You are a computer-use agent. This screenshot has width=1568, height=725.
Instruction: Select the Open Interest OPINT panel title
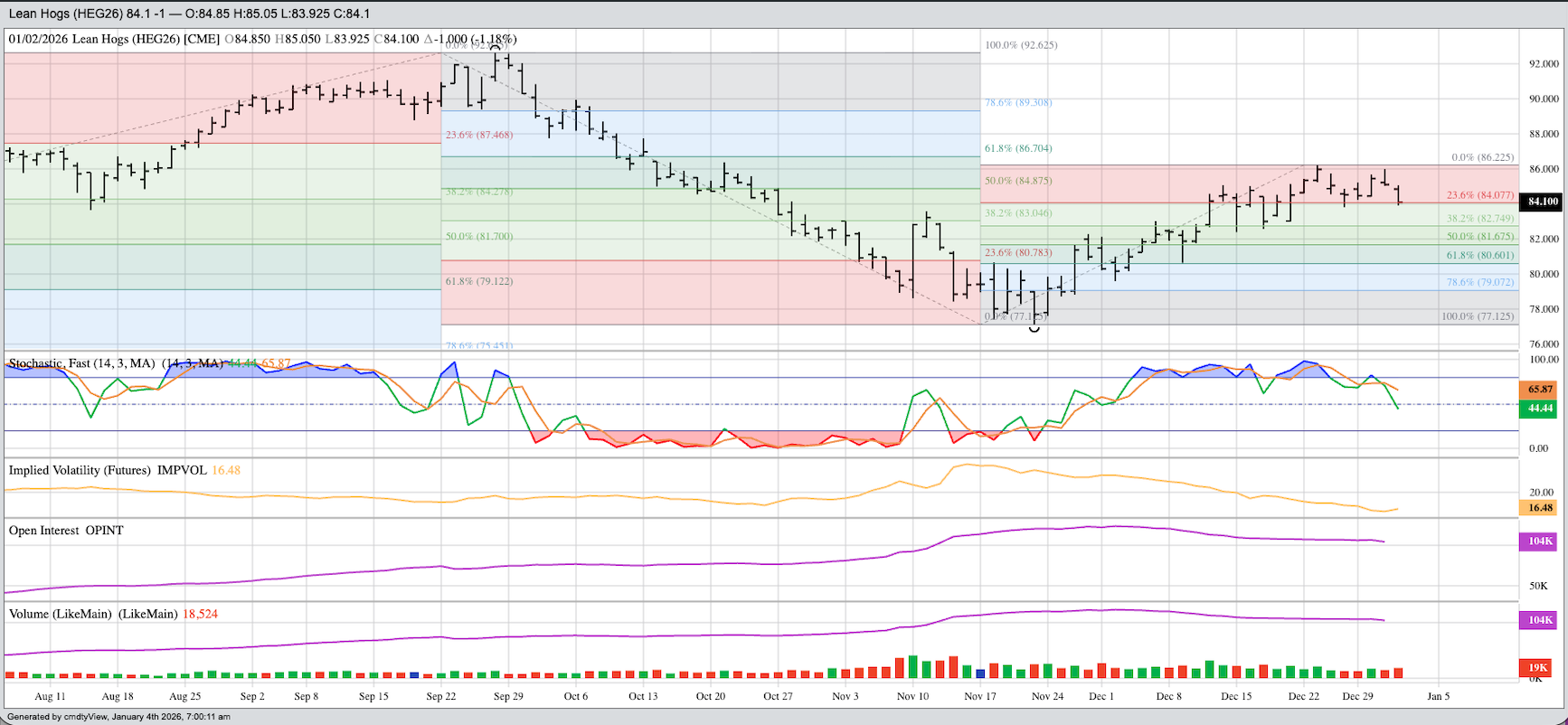(66, 531)
